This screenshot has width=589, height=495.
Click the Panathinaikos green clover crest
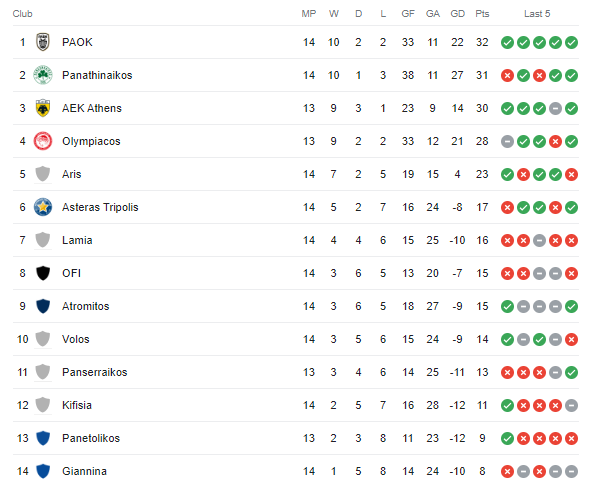[43, 75]
